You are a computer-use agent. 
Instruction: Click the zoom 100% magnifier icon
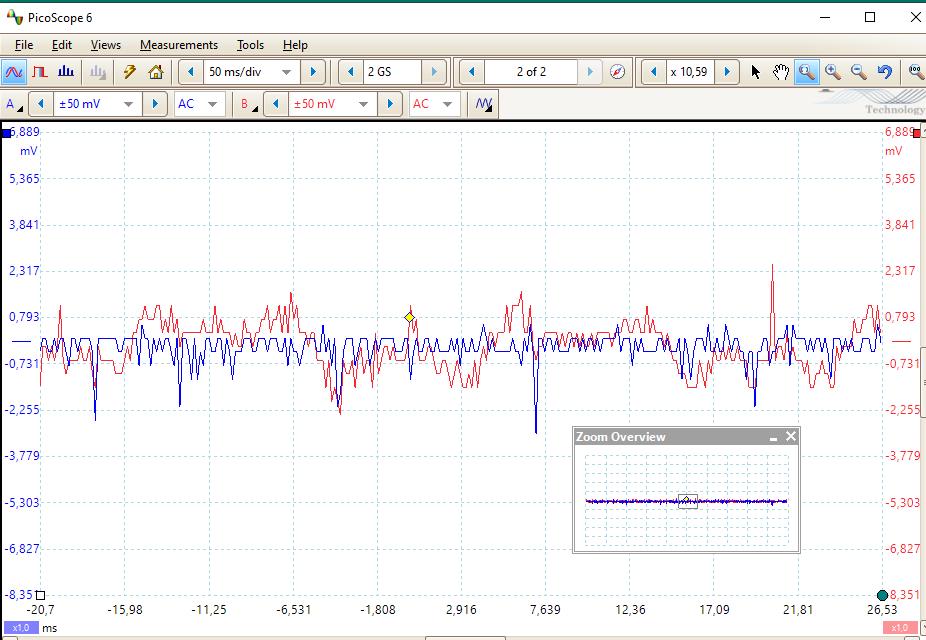[915, 72]
